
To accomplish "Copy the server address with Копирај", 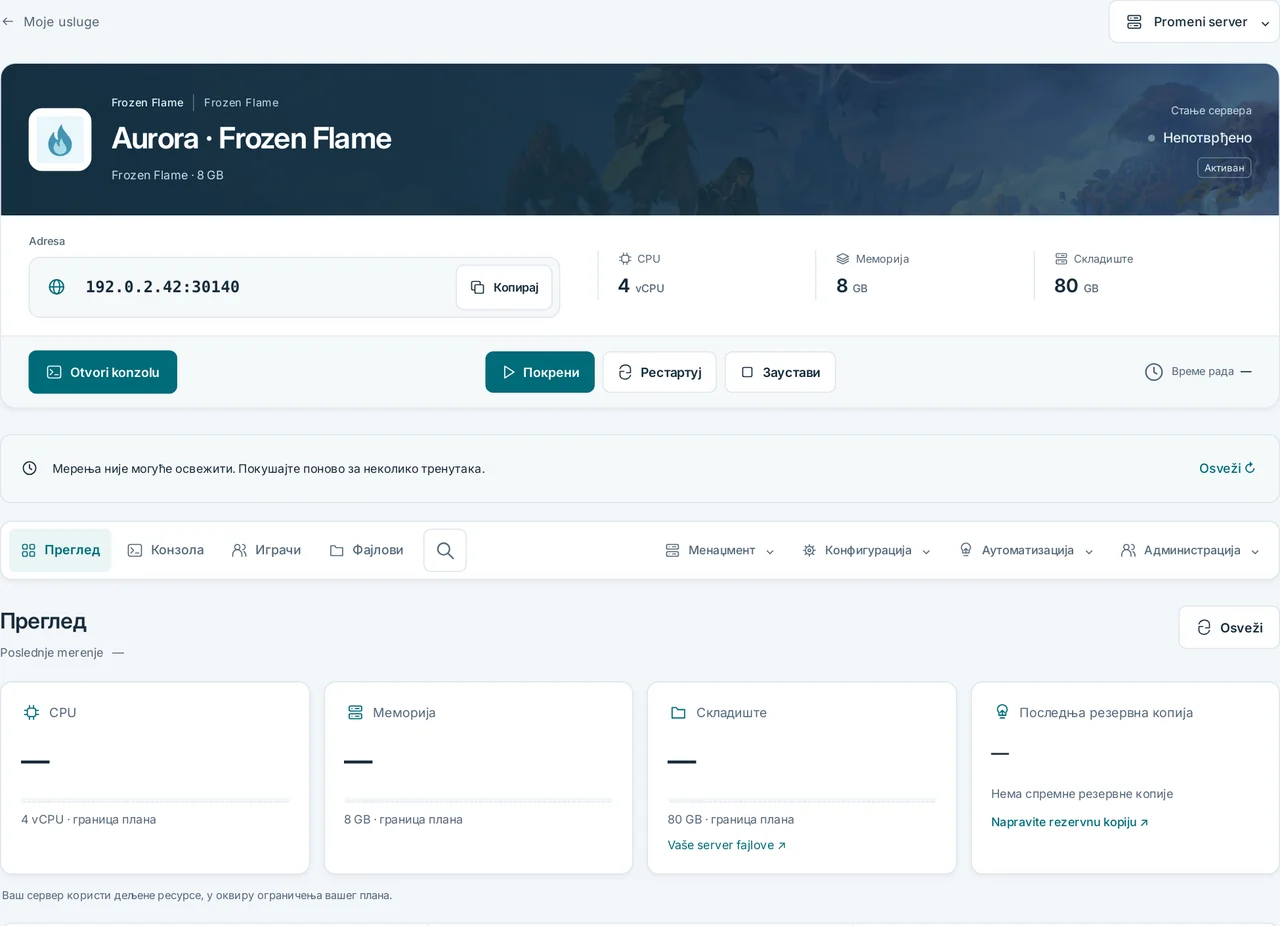I will (504, 287).
